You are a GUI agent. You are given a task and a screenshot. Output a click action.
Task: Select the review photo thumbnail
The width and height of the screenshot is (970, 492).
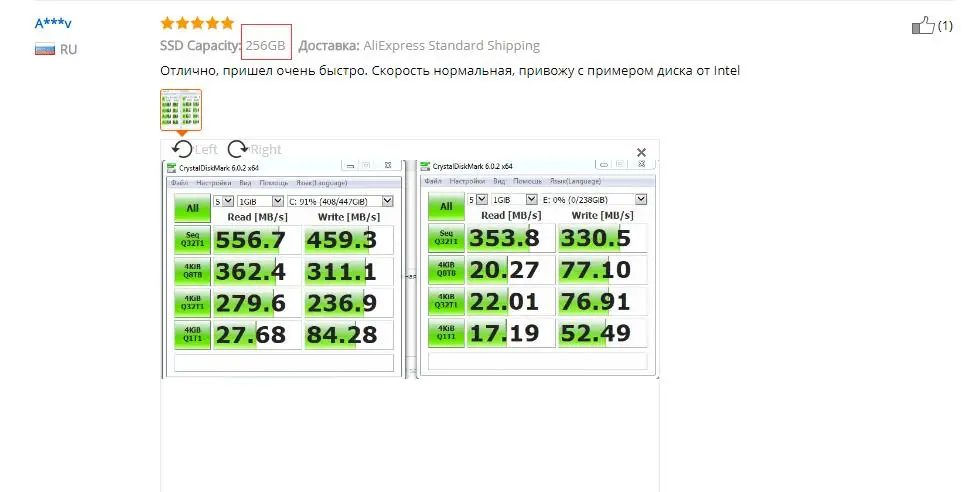tap(181, 111)
